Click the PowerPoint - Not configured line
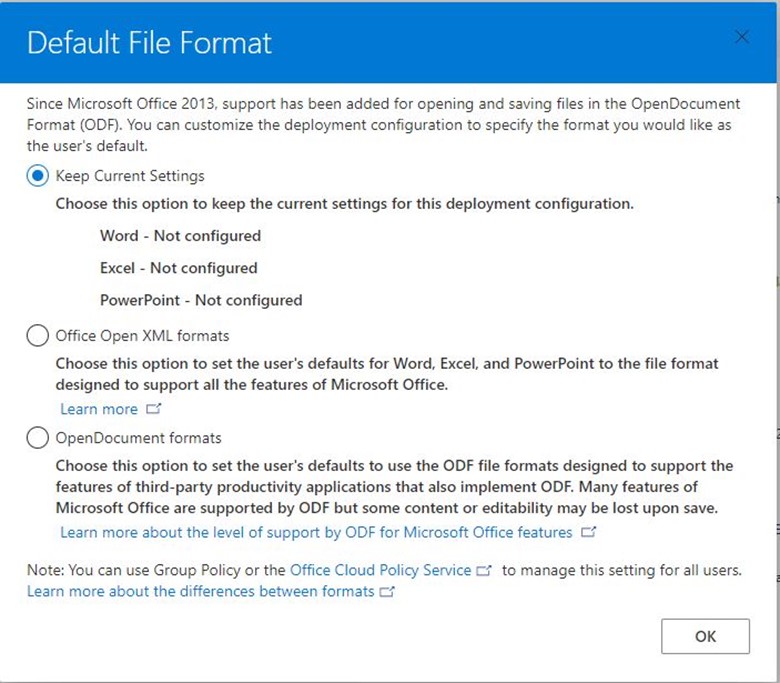Screen dimensions: 780x683 point(201,300)
